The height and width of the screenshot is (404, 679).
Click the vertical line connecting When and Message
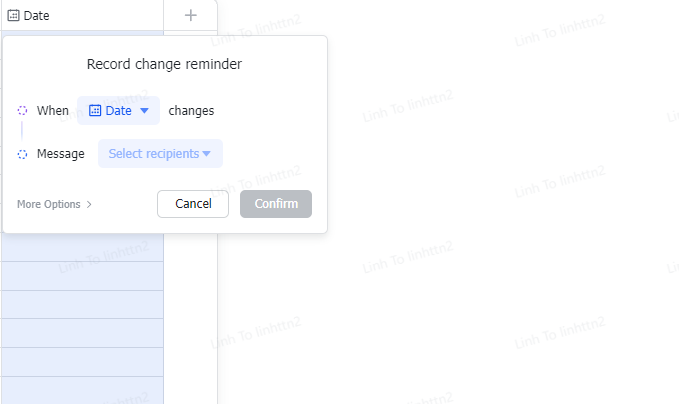[x=22, y=131]
